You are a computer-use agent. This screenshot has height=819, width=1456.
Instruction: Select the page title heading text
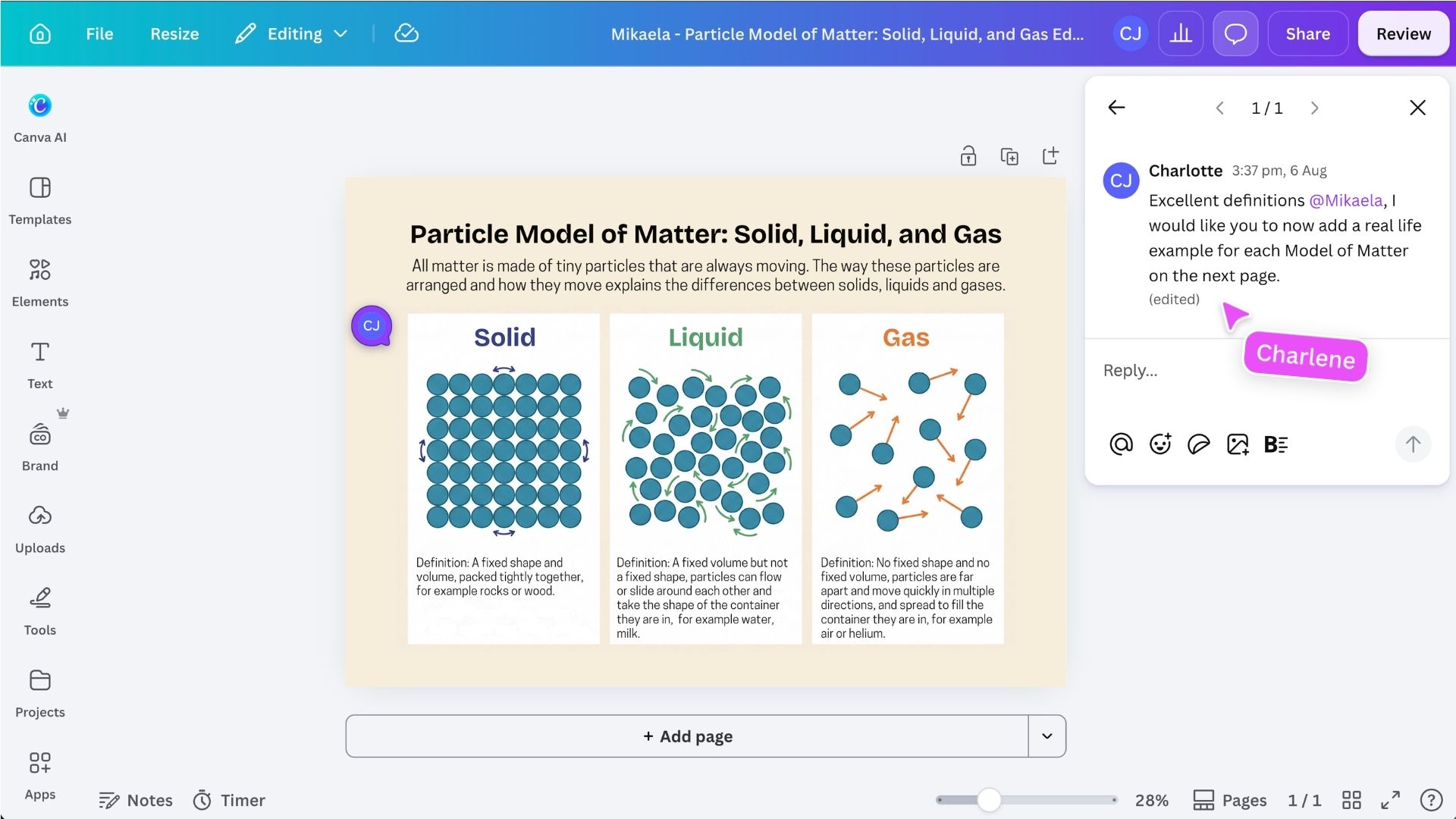pyautogui.click(x=706, y=234)
